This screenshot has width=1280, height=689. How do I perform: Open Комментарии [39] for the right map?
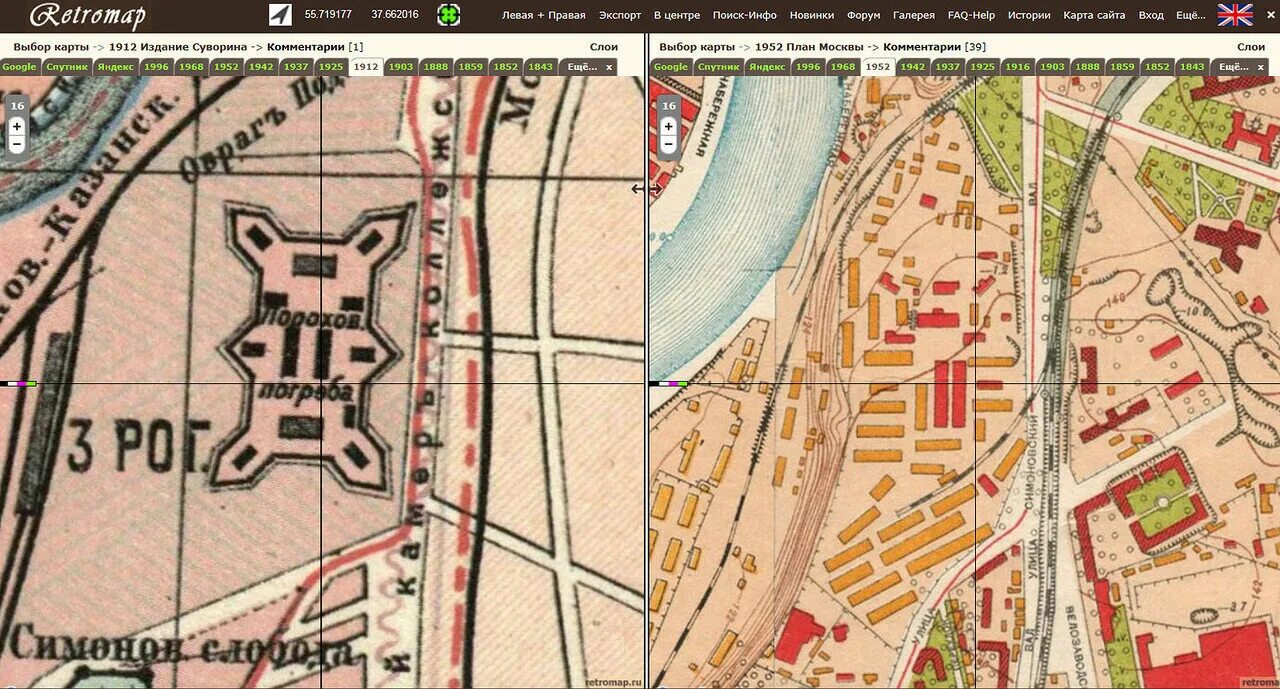[x=934, y=47]
